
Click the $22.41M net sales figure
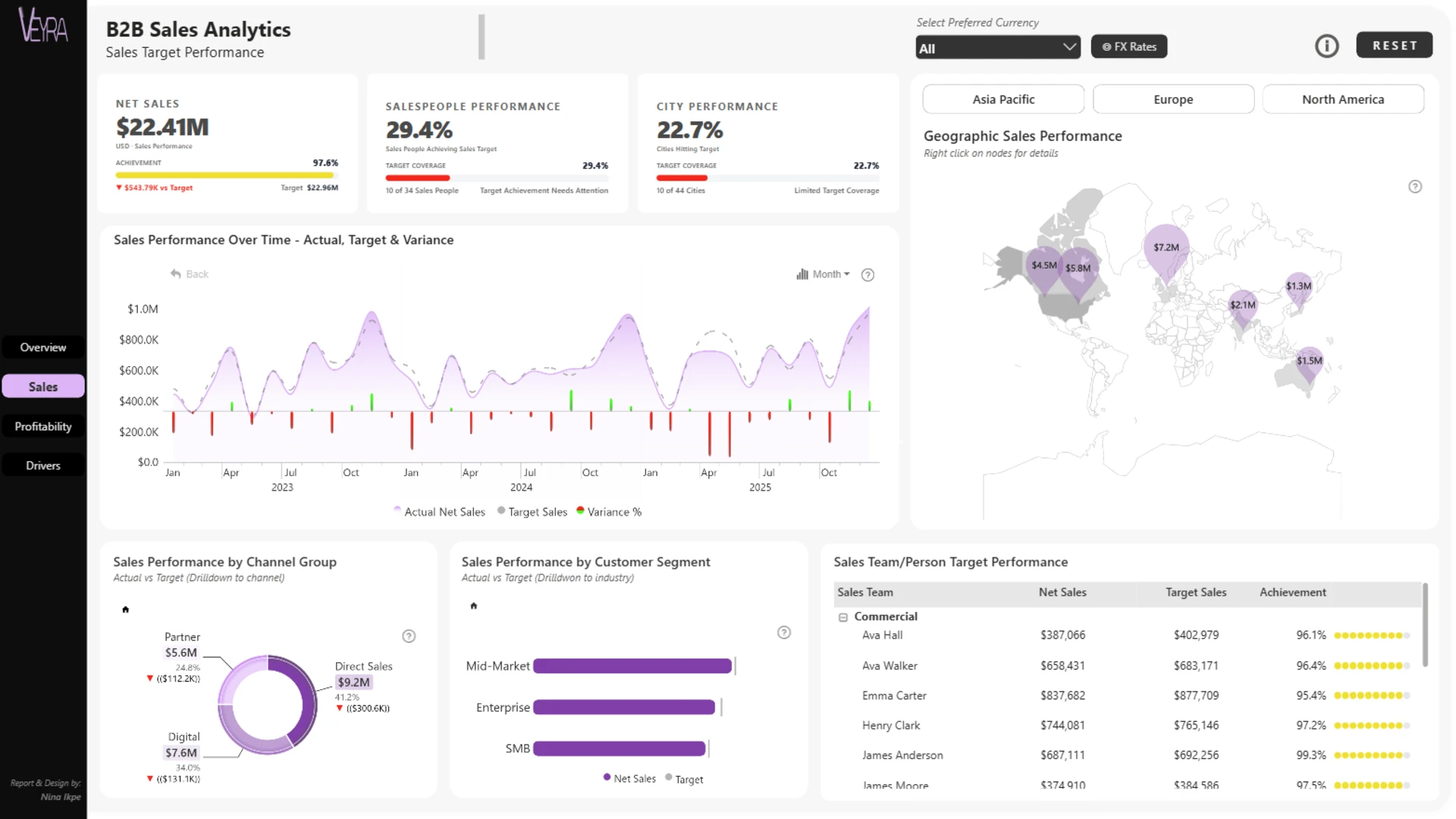(x=162, y=127)
